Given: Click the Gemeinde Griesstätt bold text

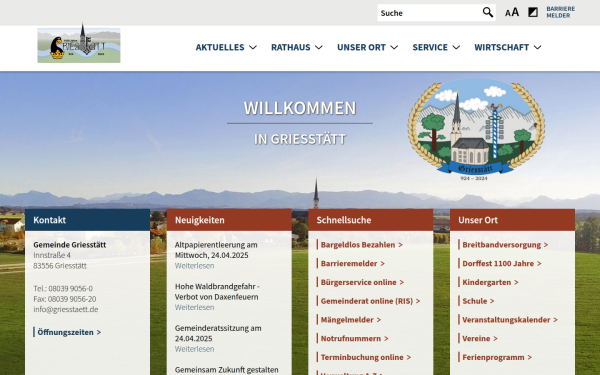Looking at the screenshot, I should (70, 245).
